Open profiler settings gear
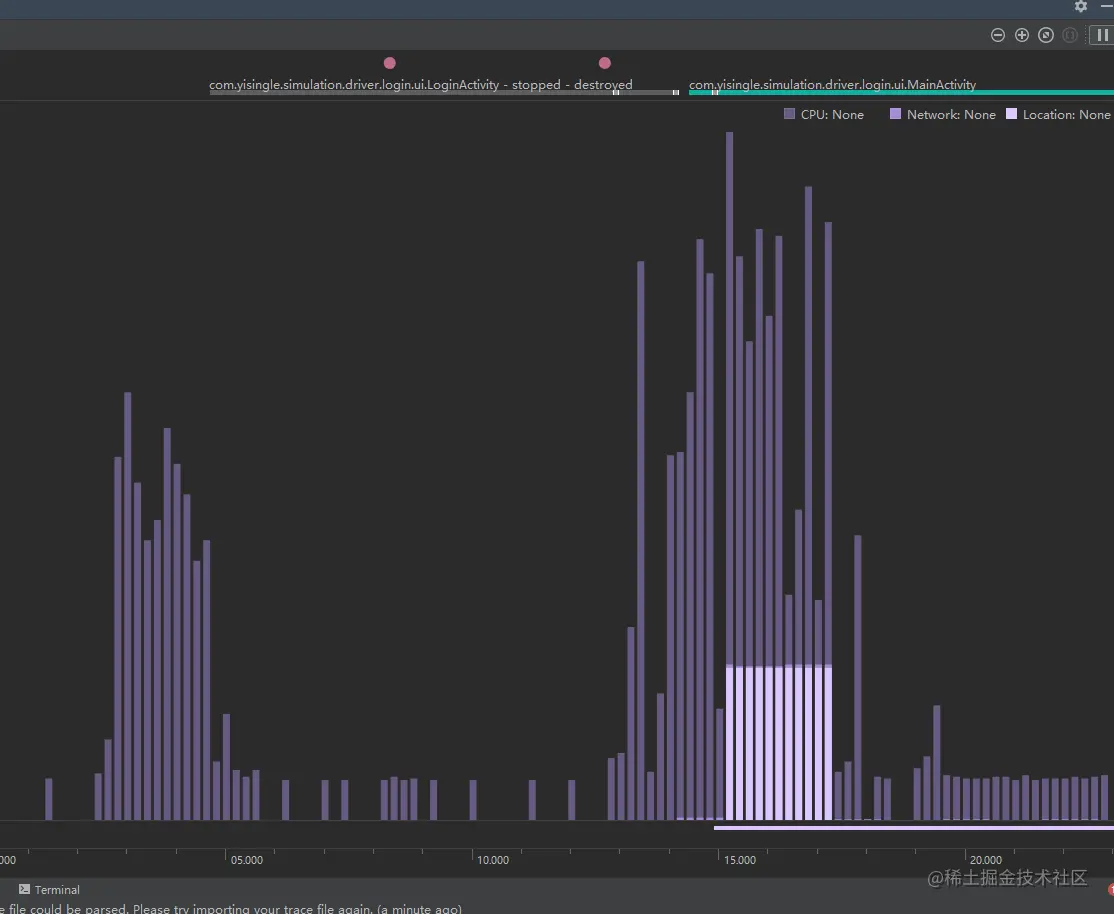1114x914 pixels. coord(1081,6)
